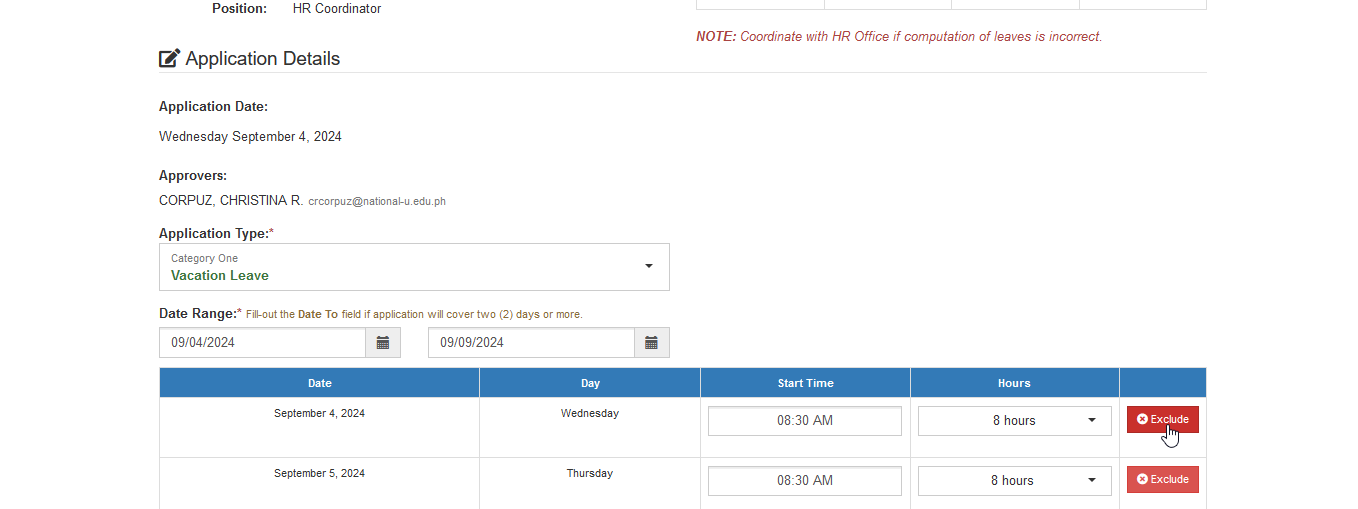Expand the 8 hours dropdown for September 4
1358x509 pixels.
[x=1015, y=421]
